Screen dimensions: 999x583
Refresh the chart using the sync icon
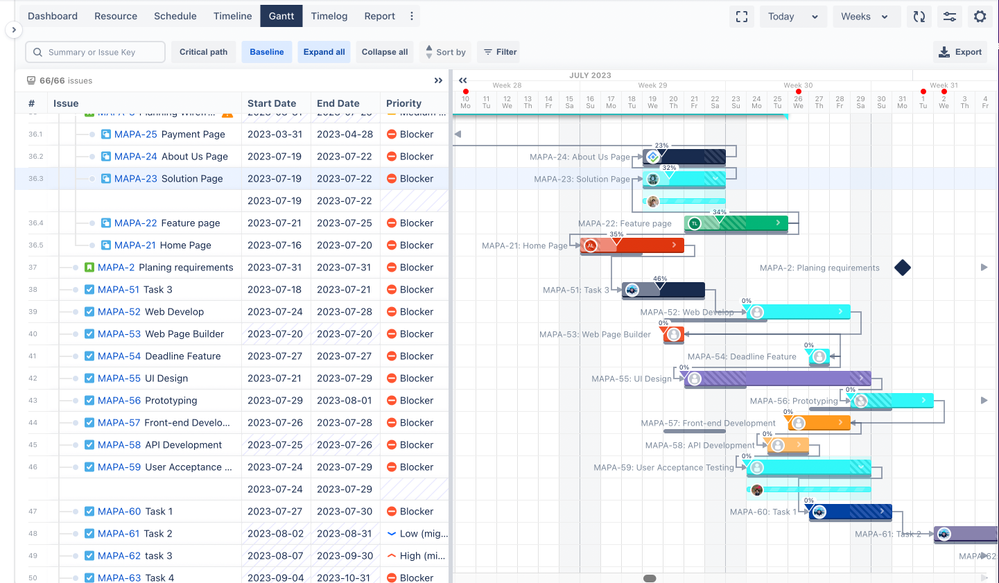[918, 17]
